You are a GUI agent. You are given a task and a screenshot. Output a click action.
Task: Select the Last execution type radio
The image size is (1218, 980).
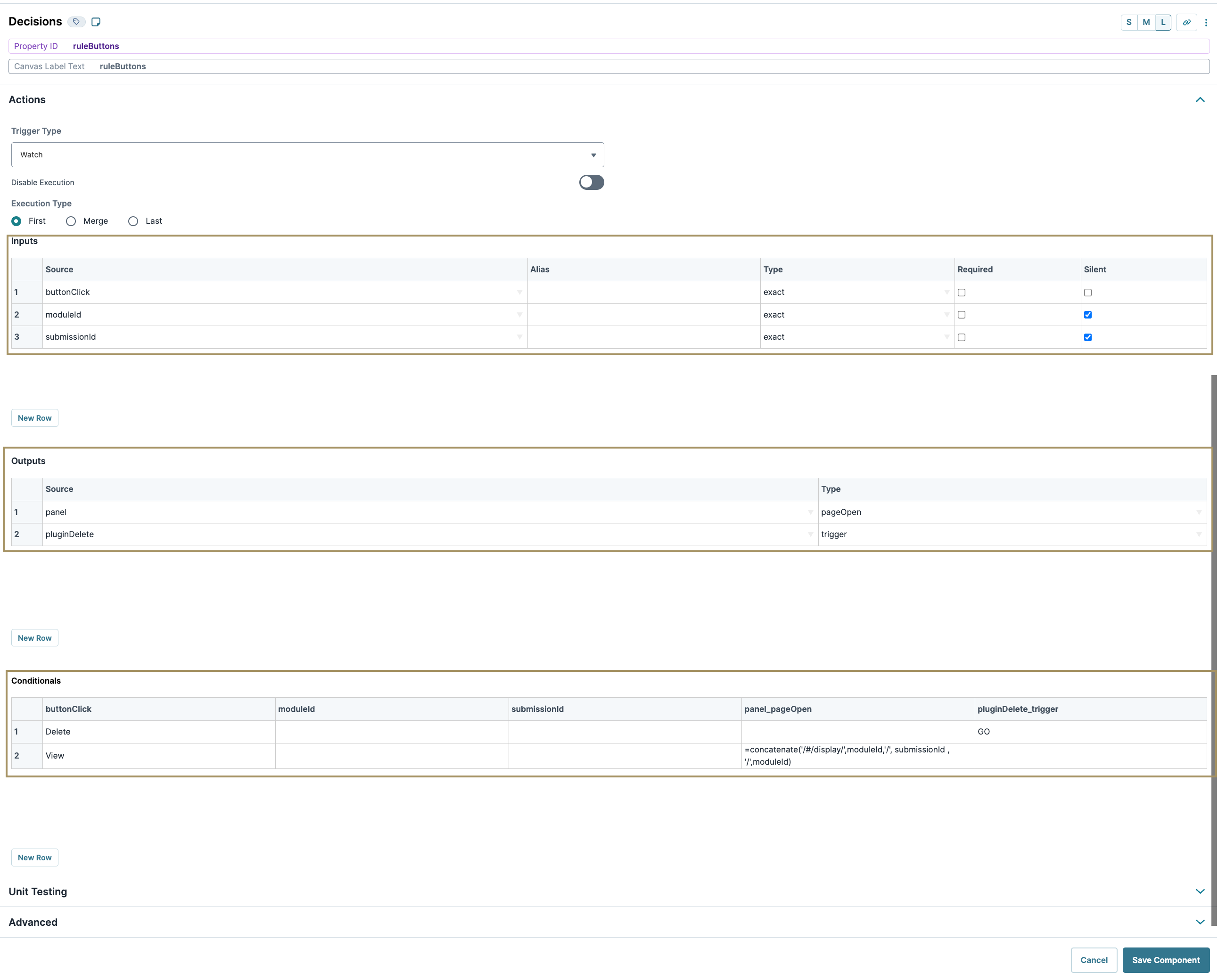tap(133, 221)
